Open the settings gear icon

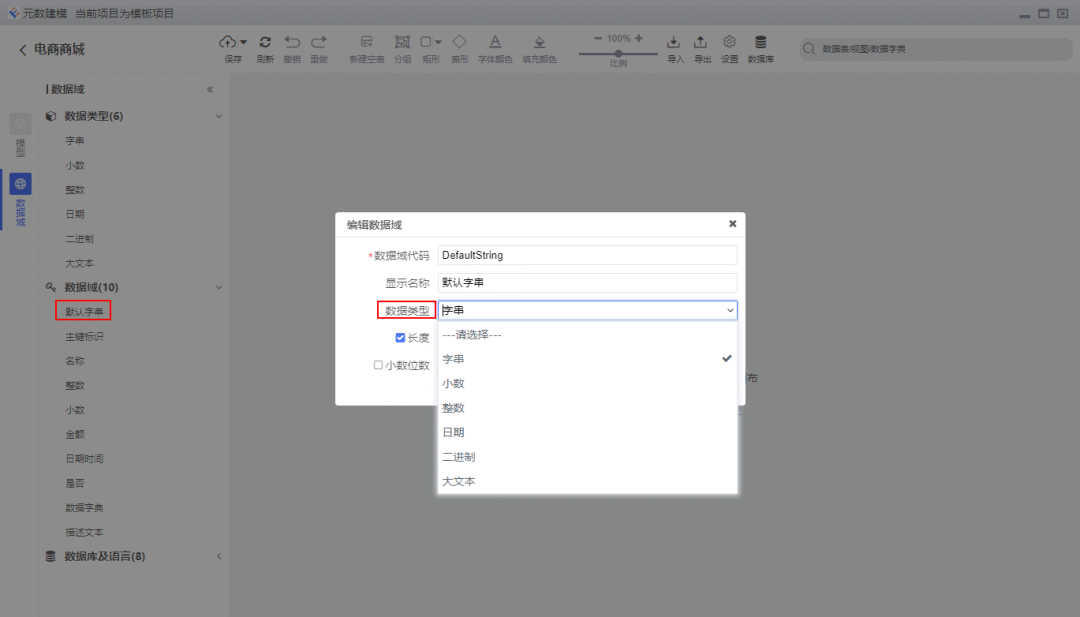pyautogui.click(x=729, y=42)
